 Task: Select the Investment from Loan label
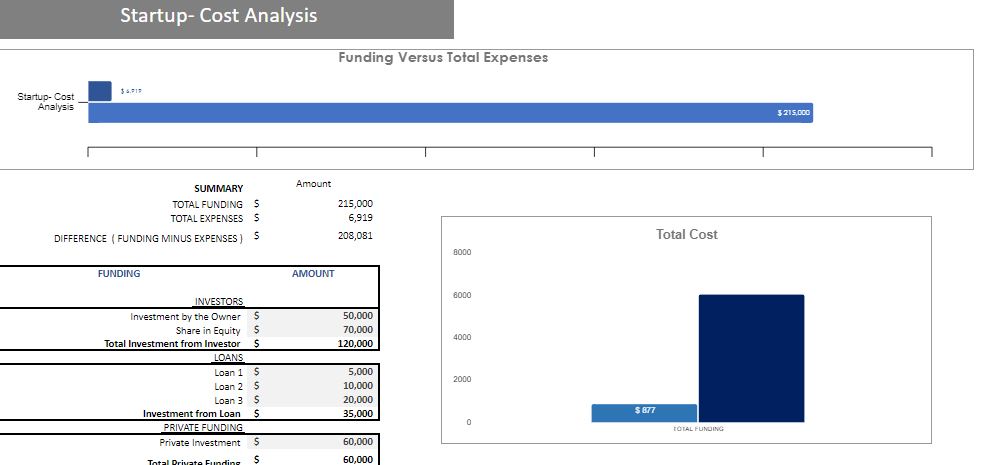pyautogui.click(x=192, y=414)
